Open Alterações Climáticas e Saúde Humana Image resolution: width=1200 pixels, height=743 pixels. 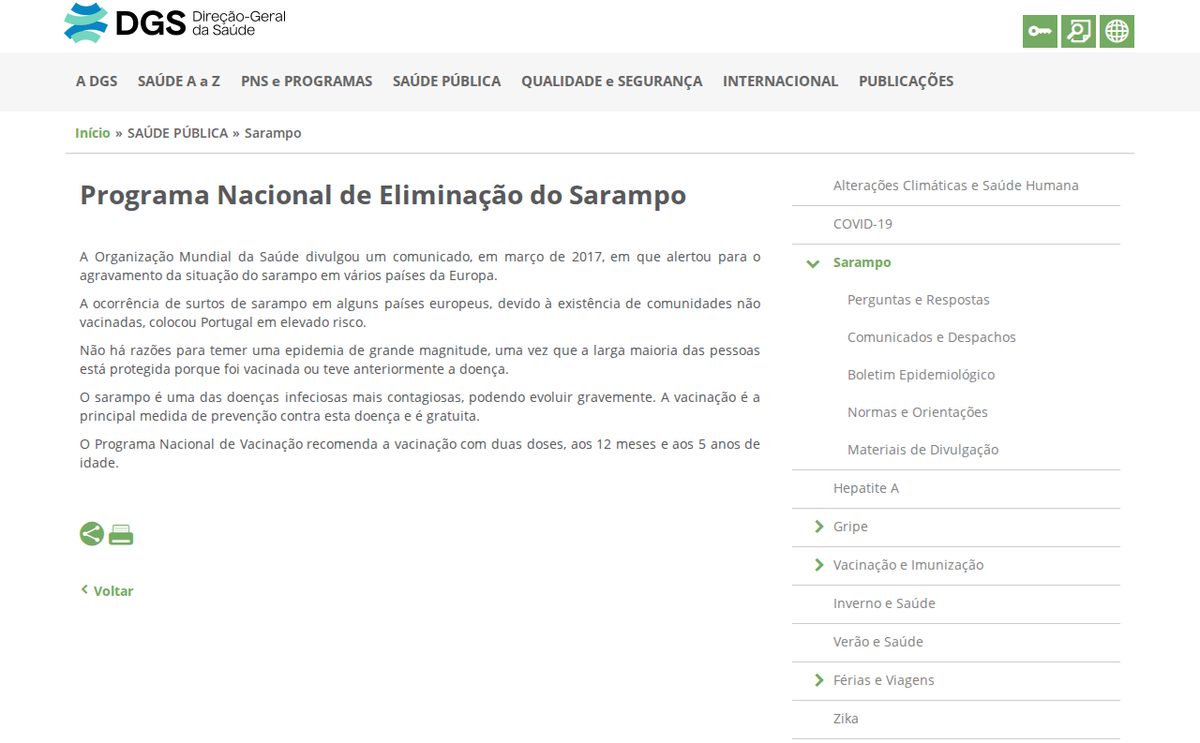tap(956, 186)
